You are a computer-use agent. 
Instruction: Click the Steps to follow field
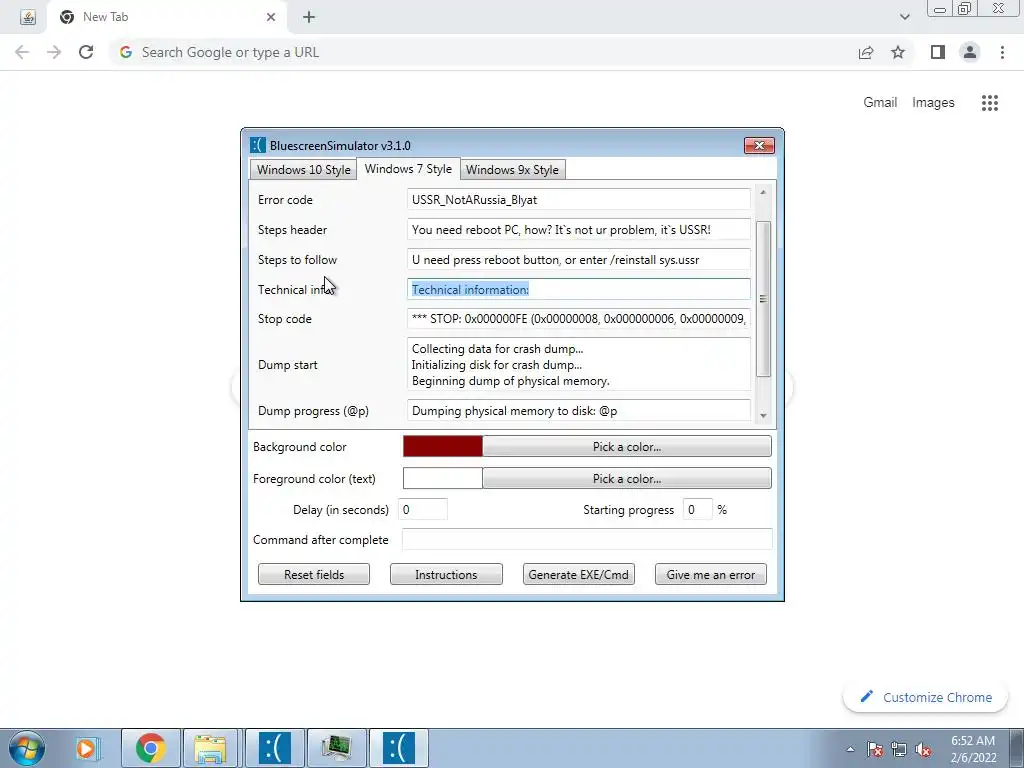(x=579, y=260)
